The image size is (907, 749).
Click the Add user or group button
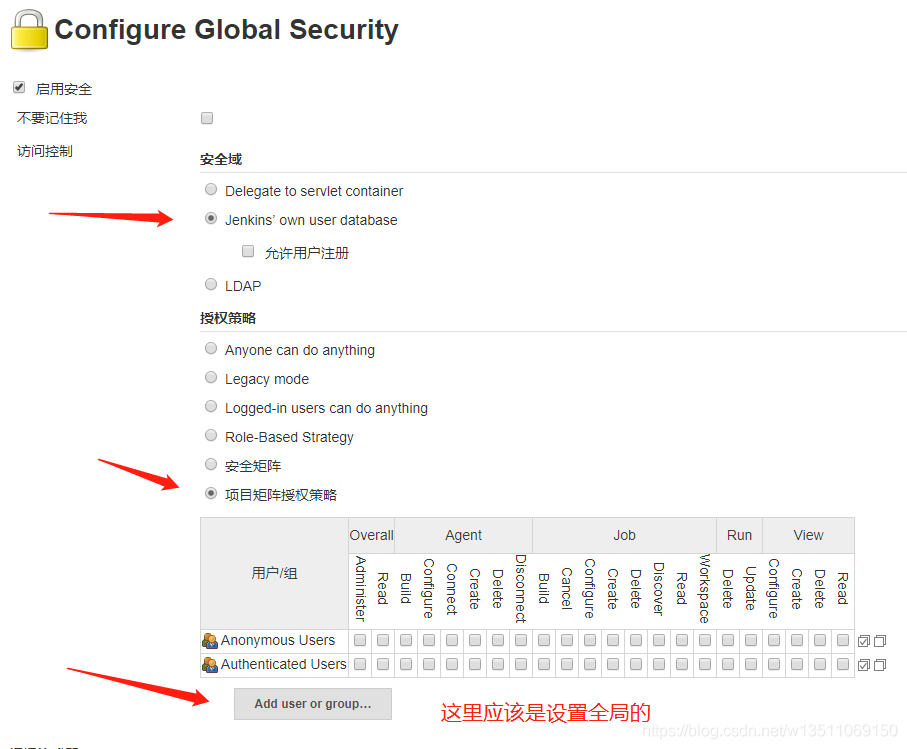(312, 704)
